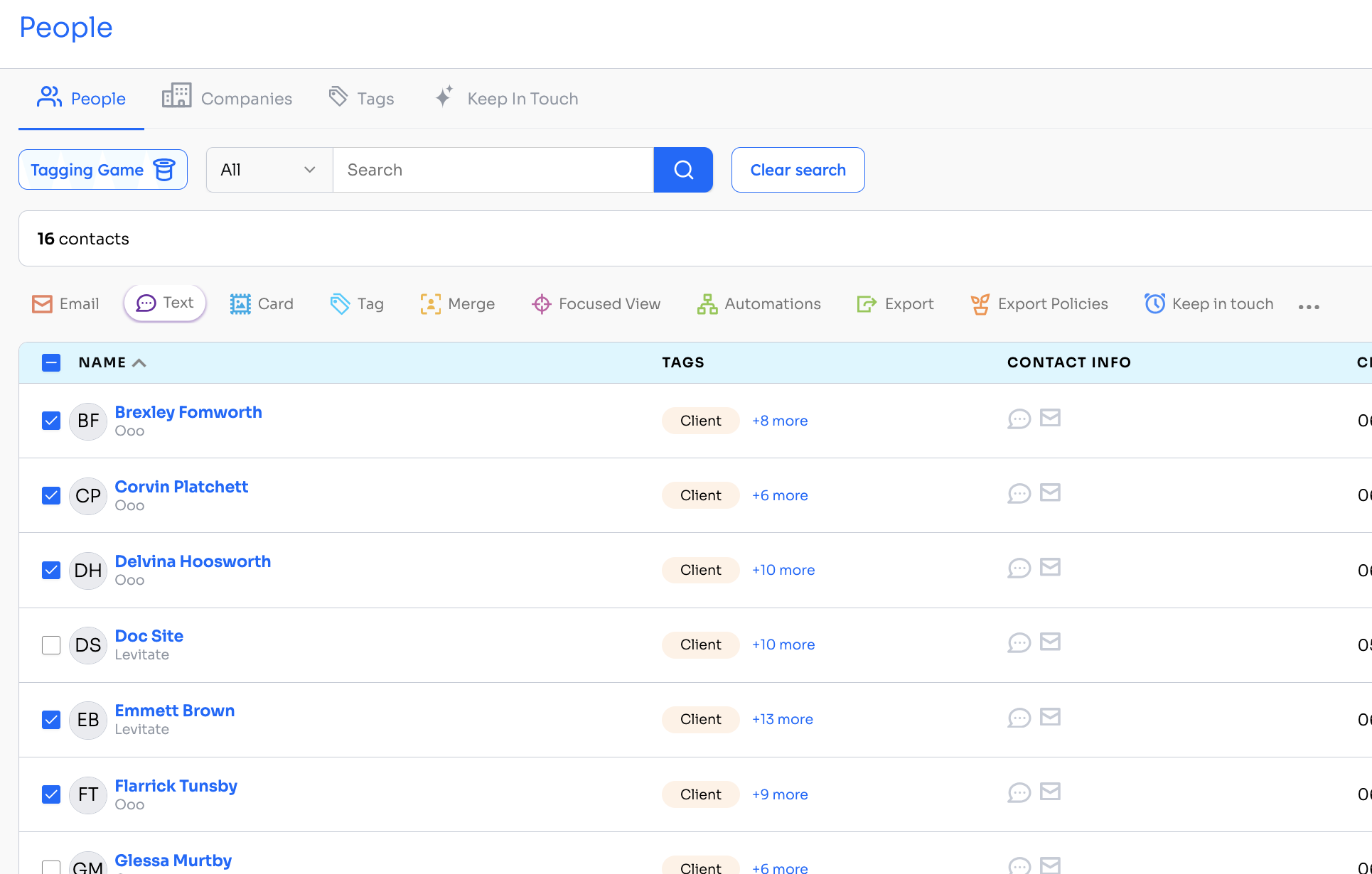Screen dimensions: 1372x874
Task: Click the magnifier search button
Action: tap(683, 170)
